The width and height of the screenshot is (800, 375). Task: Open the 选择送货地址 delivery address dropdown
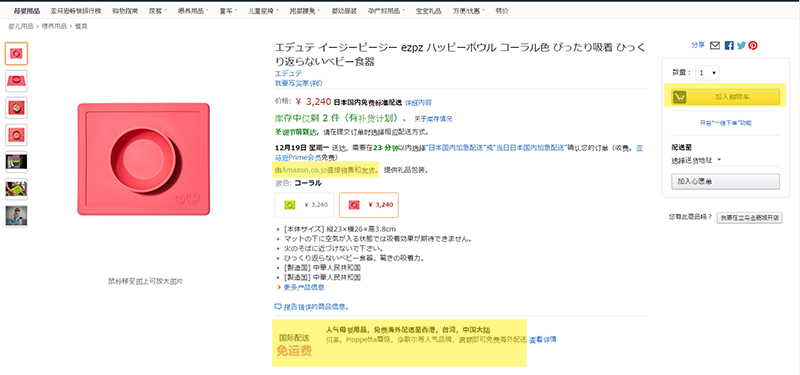coord(696,160)
